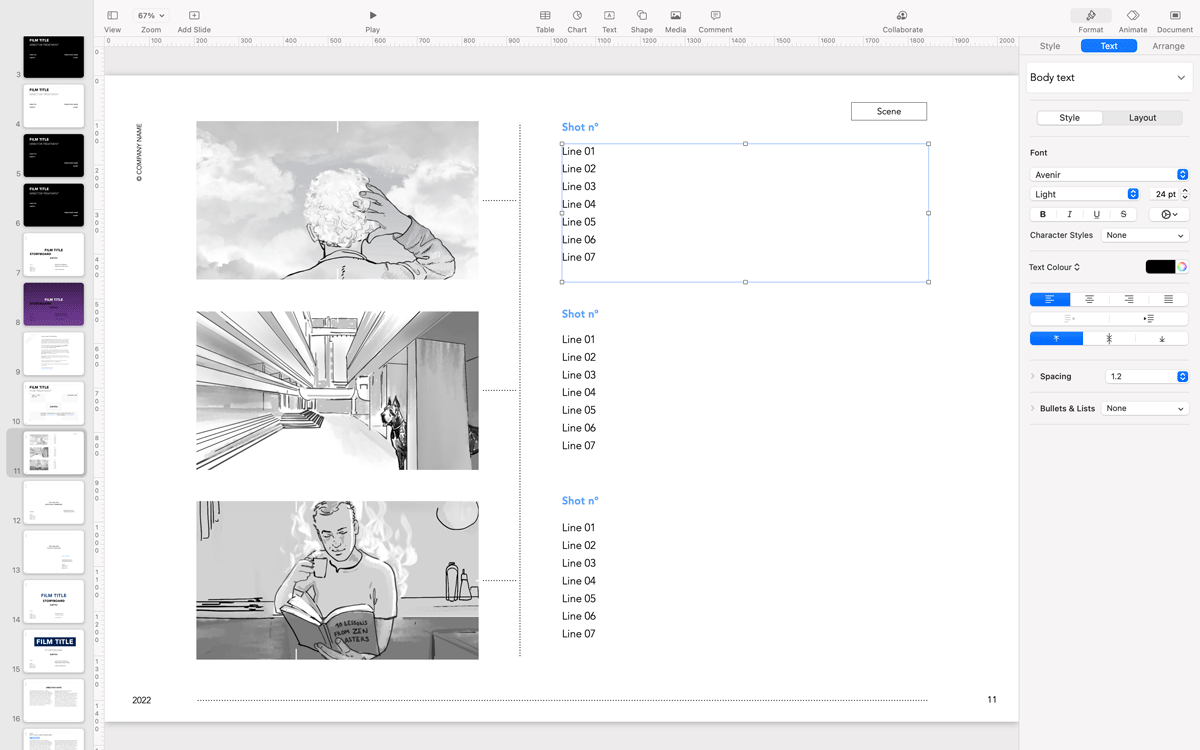
Task: Add a Comment via the toolbar
Action: pyautogui.click(x=715, y=16)
